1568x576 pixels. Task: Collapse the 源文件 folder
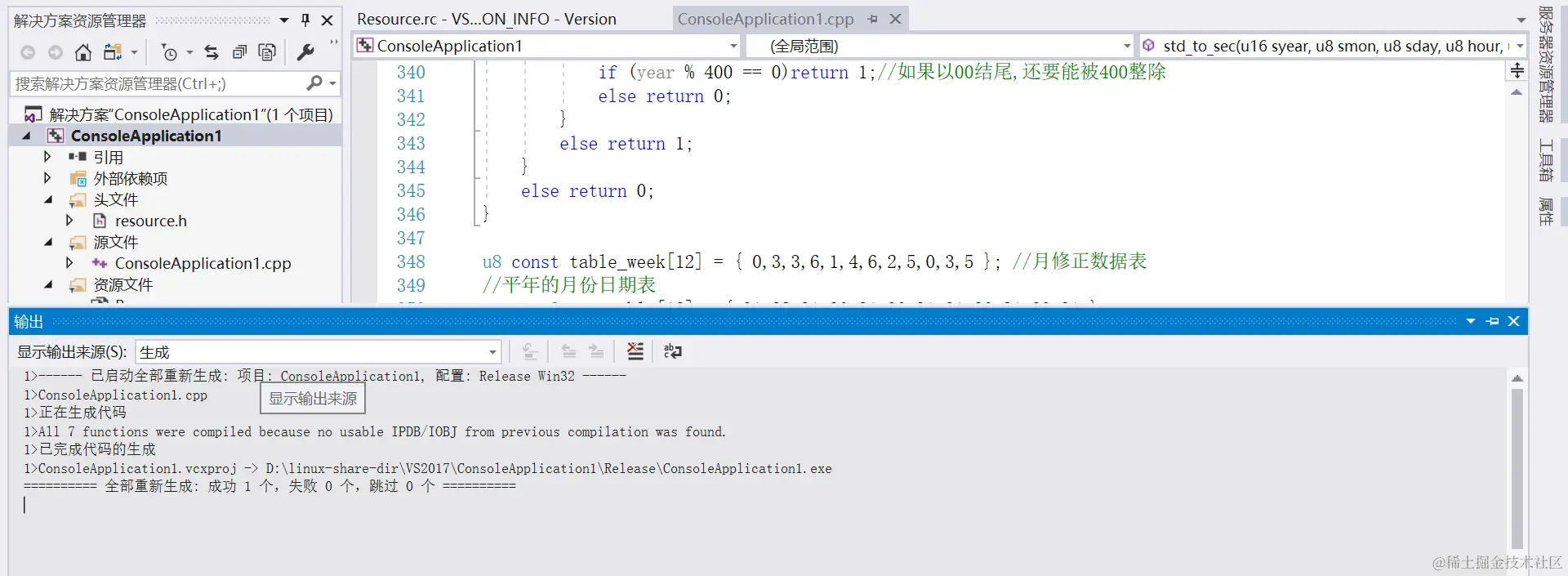tap(48, 242)
